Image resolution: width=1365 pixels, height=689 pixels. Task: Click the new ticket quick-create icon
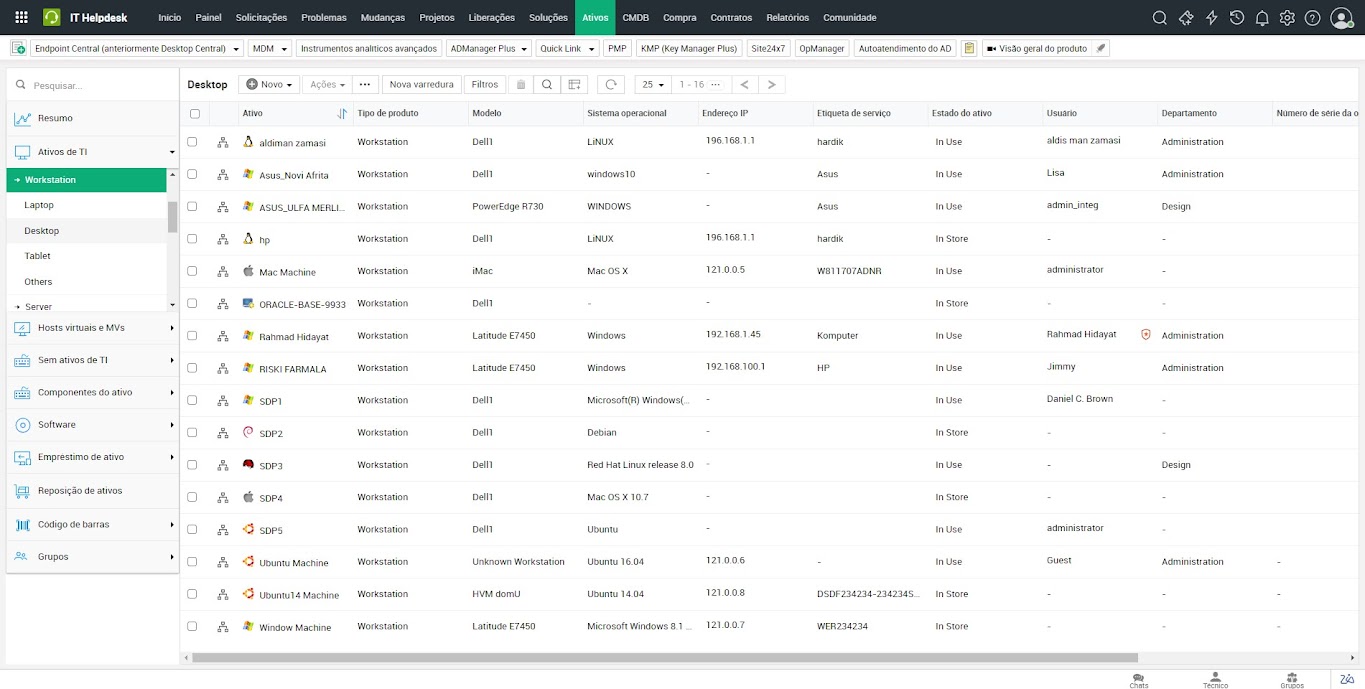[1186, 17]
